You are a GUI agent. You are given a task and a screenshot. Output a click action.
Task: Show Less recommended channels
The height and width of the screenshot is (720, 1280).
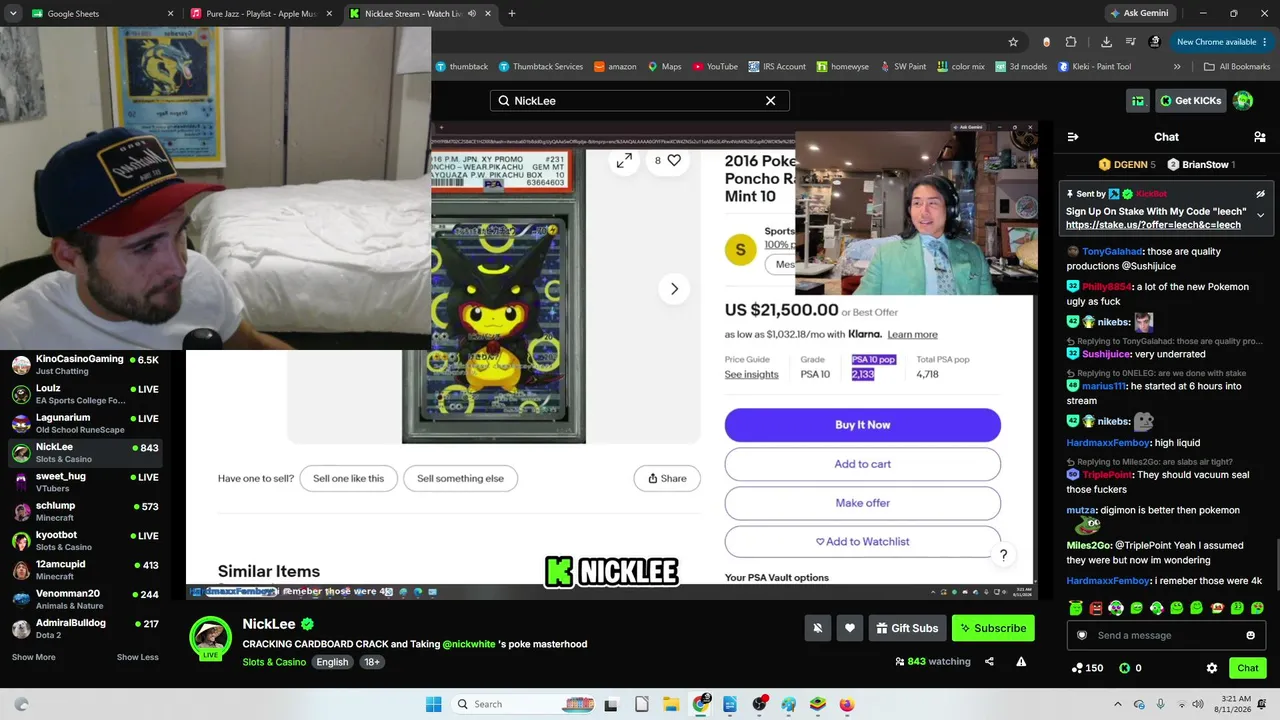pyautogui.click(x=138, y=657)
